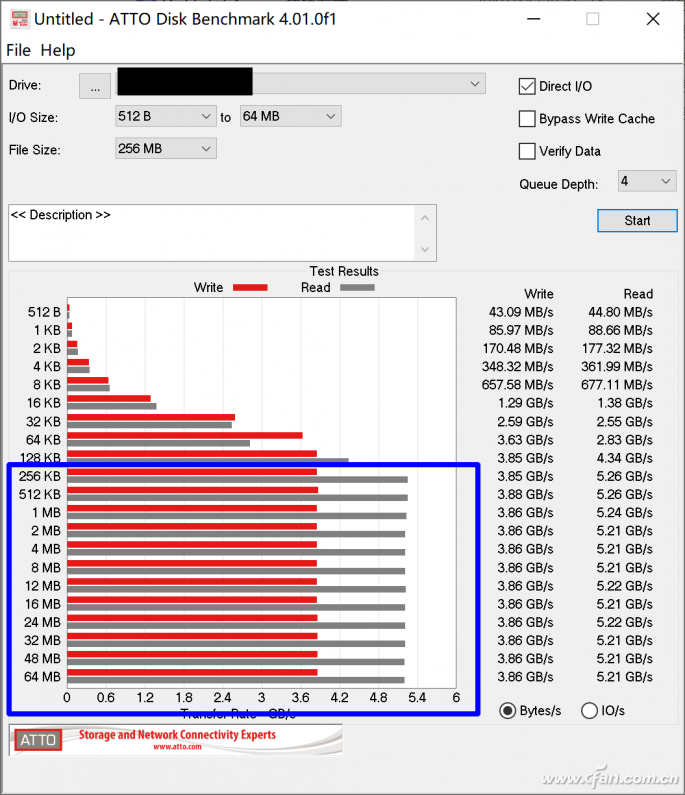Click the ATTO app icon in title bar
Image resolution: width=685 pixels, height=795 pixels.
click(x=20, y=19)
